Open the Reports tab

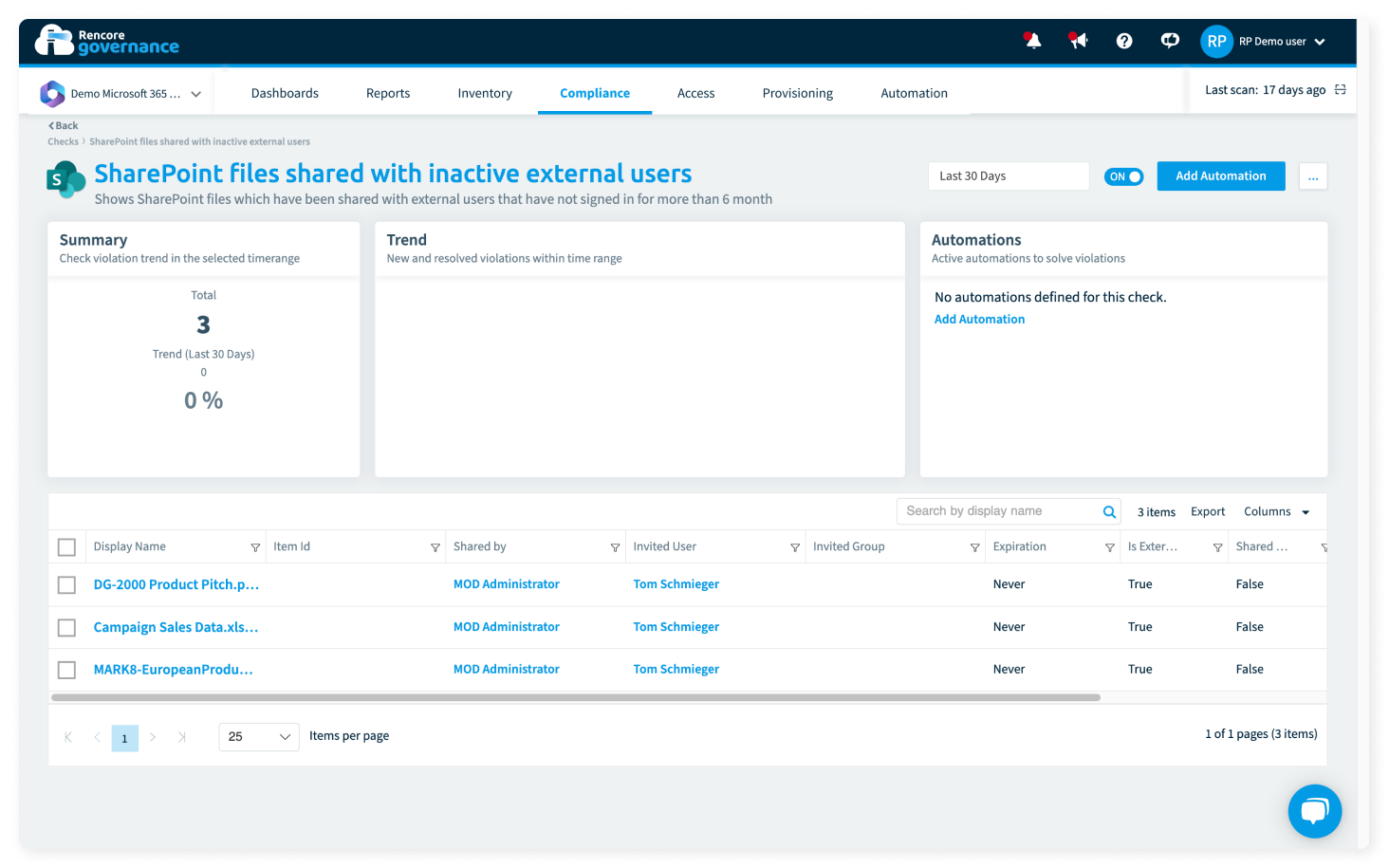(x=388, y=93)
